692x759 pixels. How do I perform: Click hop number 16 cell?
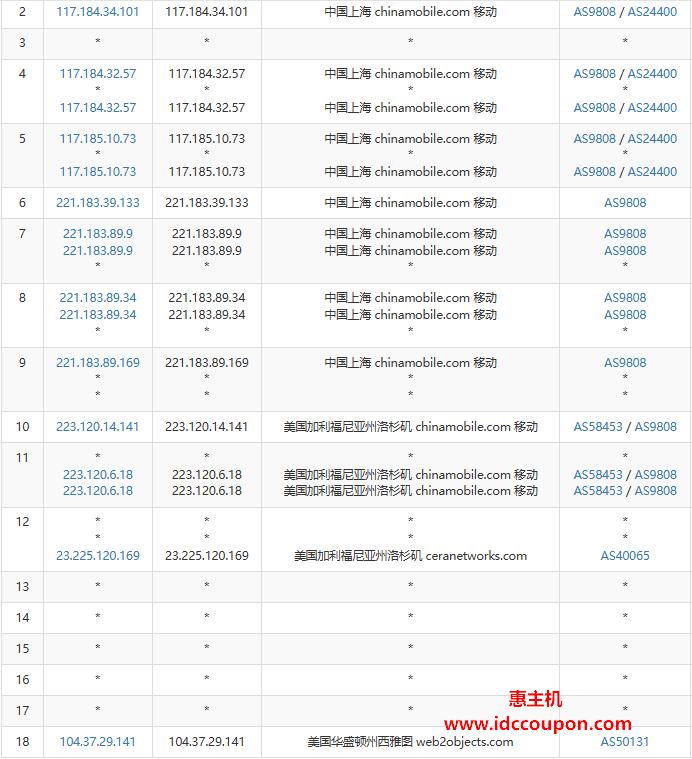[x=22, y=680]
